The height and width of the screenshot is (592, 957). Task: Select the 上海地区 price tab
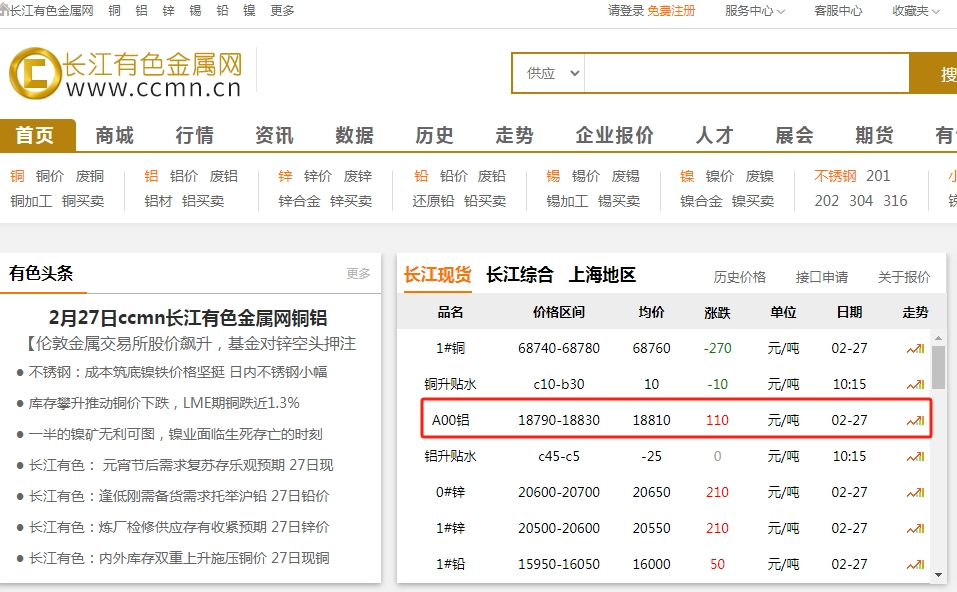(x=602, y=275)
